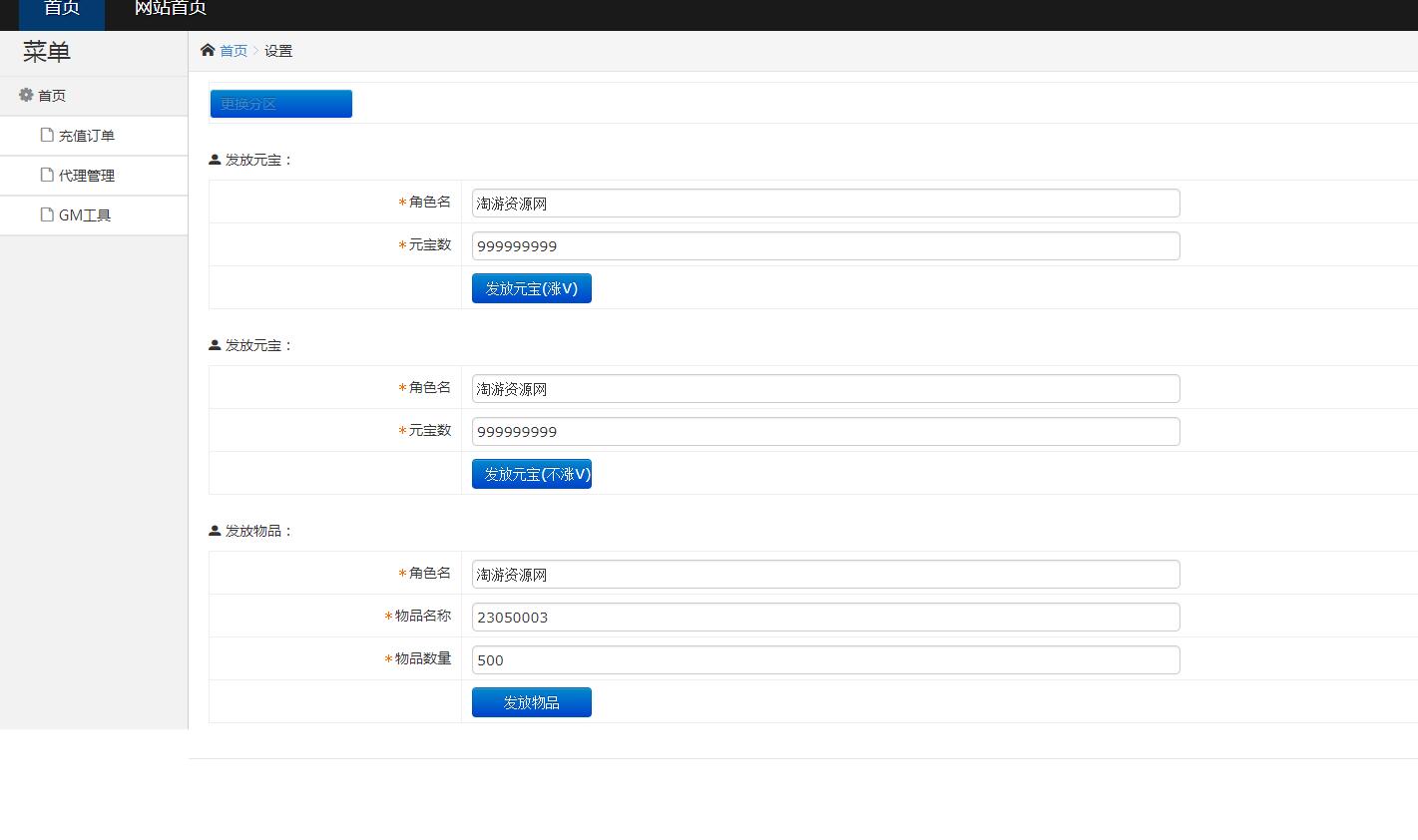Image resolution: width=1418 pixels, height=840 pixels.
Task: Select 充值订单 in the sidebar menu
Action: [87, 136]
